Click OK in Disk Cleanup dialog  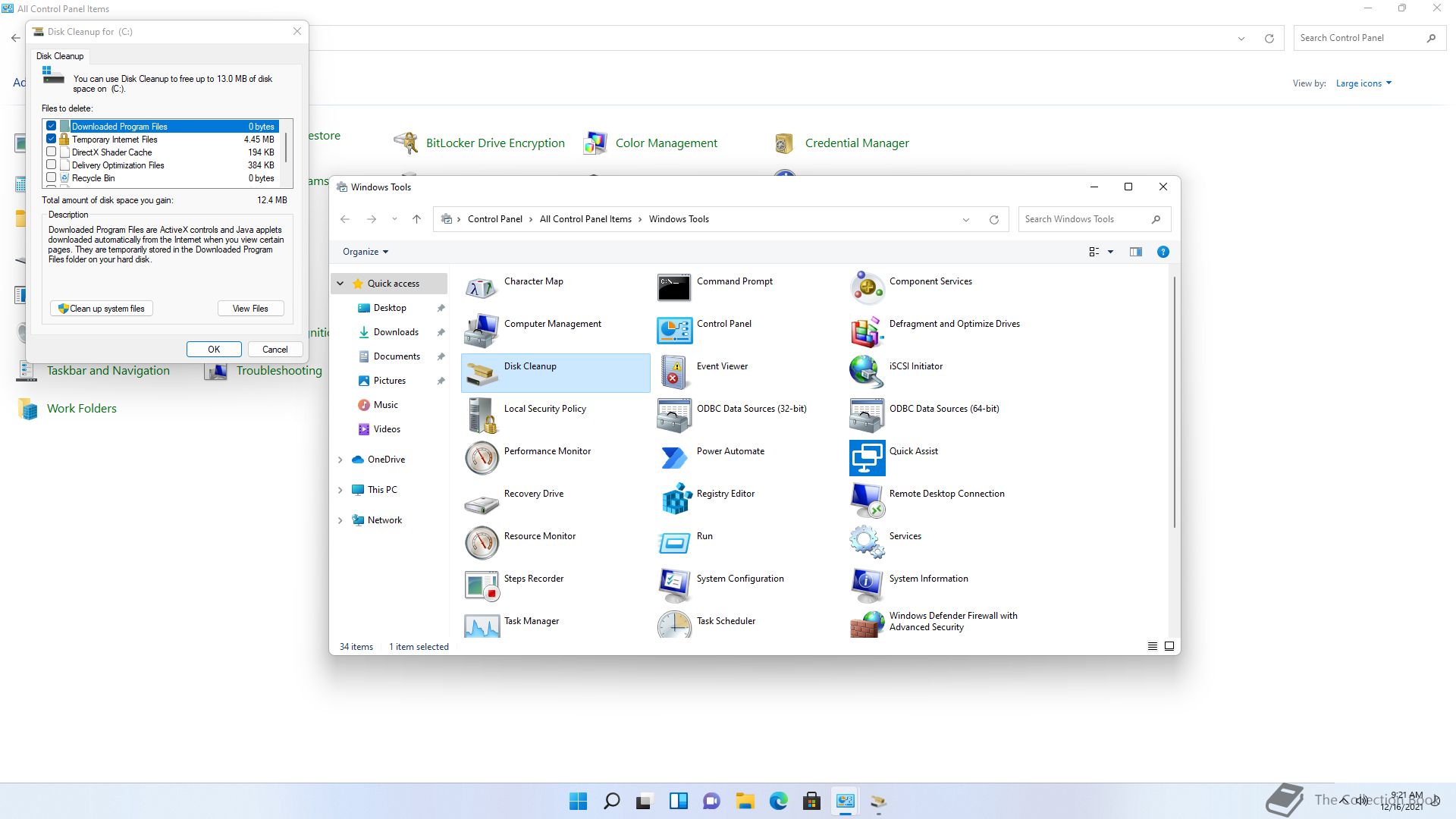click(214, 350)
